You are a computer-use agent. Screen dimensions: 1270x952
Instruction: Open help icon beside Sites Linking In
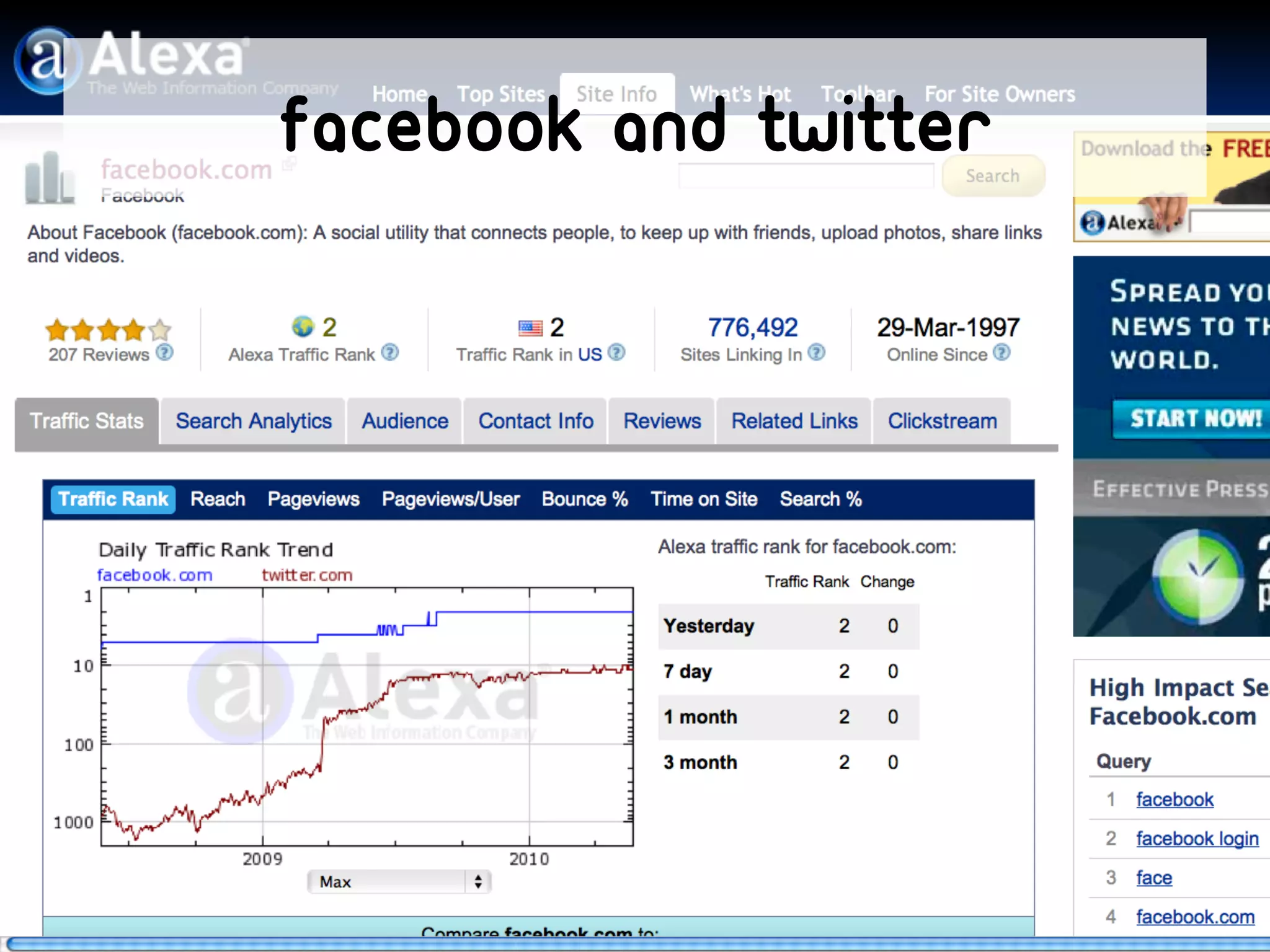817,353
